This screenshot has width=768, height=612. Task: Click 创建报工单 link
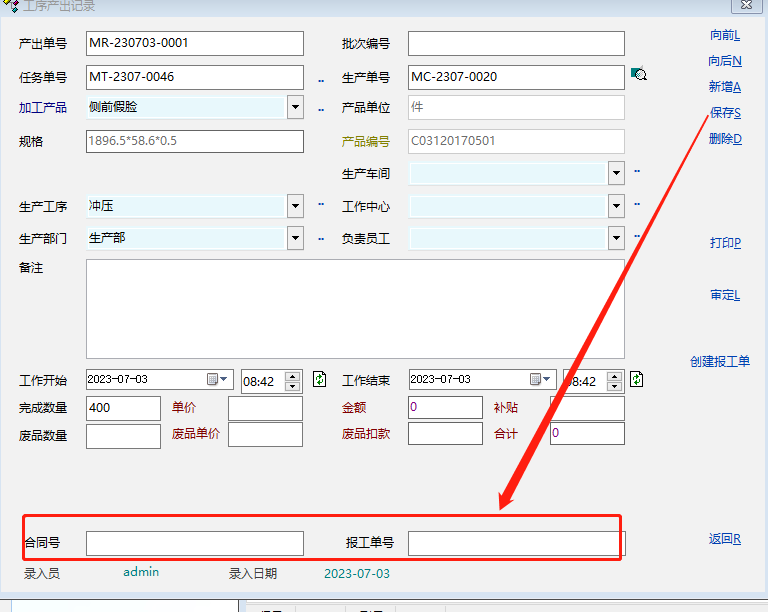(x=719, y=362)
